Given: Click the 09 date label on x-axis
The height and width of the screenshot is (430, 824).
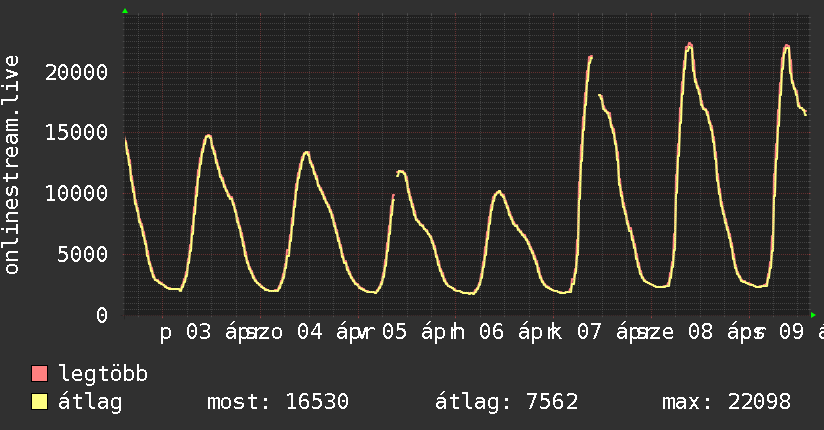Looking at the screenshot, I should [x=791, y=332].
